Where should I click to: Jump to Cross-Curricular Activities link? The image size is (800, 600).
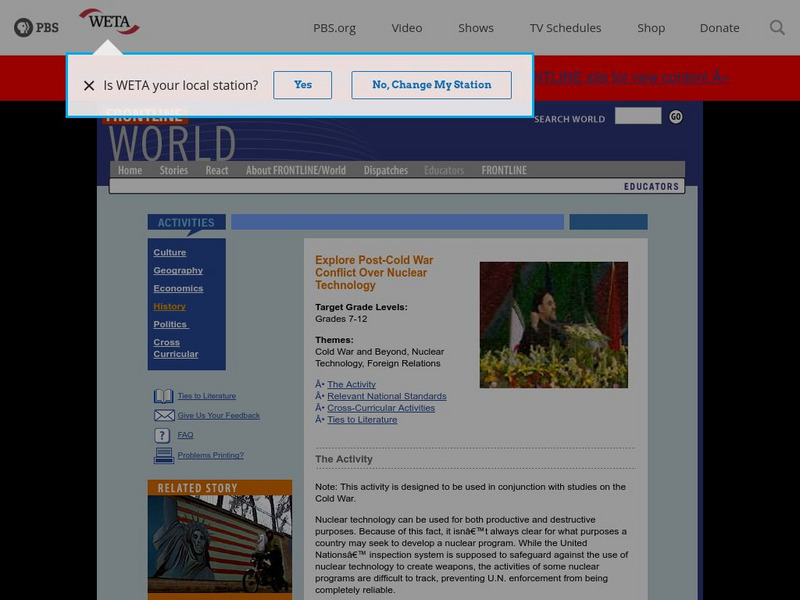[381, 408]
